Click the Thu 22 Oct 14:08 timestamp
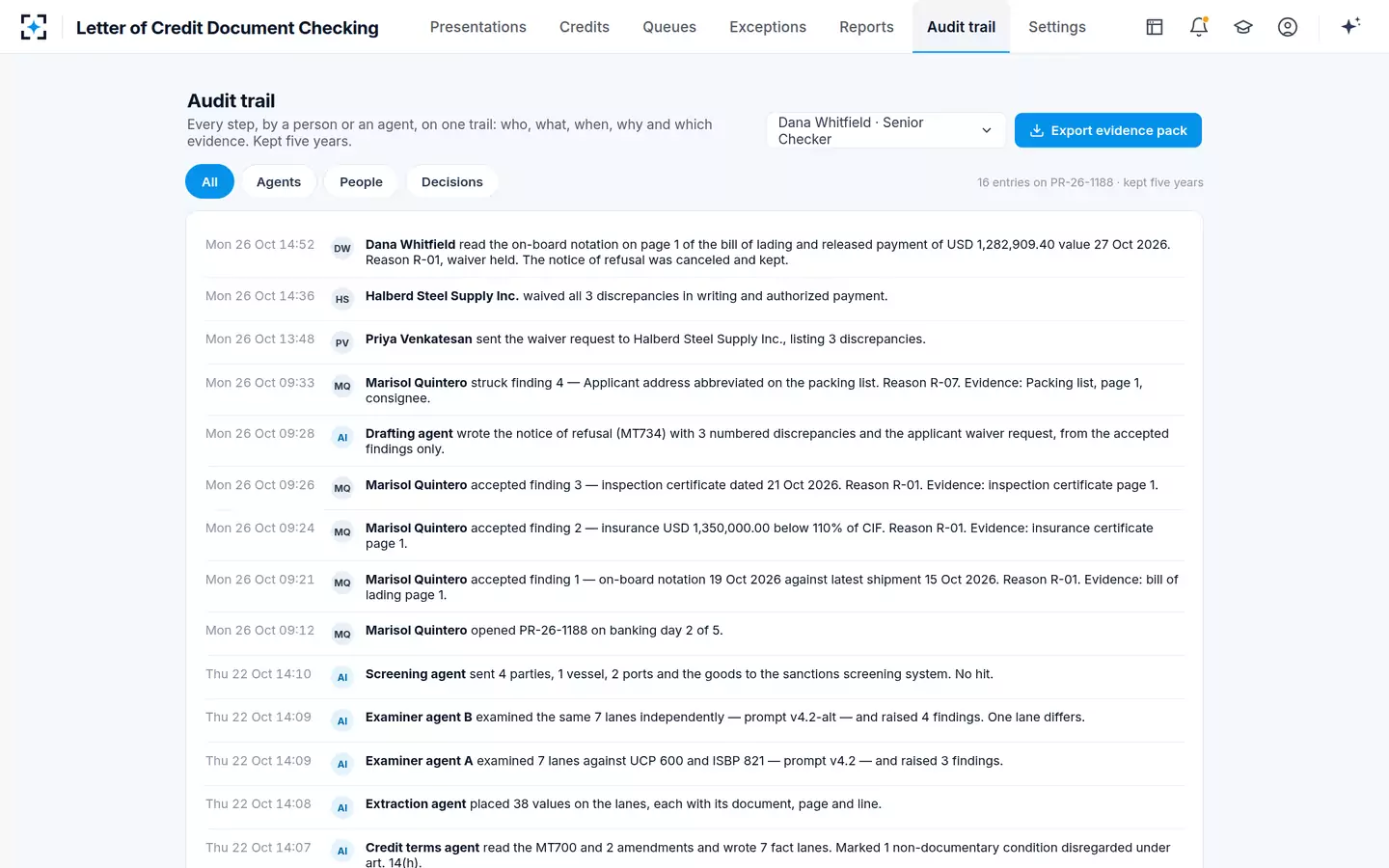Viewport: 1389px width, 868px height. (259, 803)
